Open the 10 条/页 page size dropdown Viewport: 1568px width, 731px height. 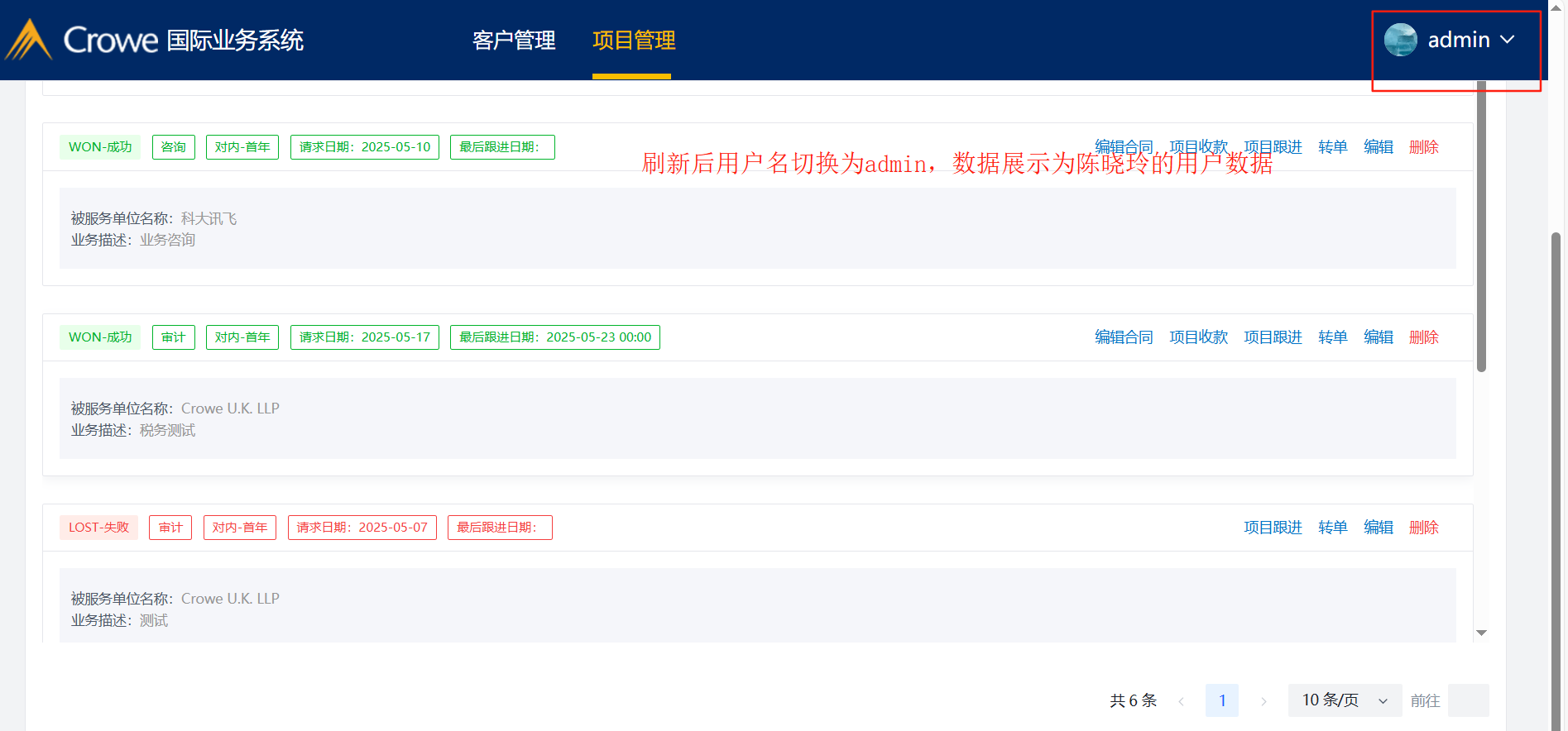tap(1345, 700)
